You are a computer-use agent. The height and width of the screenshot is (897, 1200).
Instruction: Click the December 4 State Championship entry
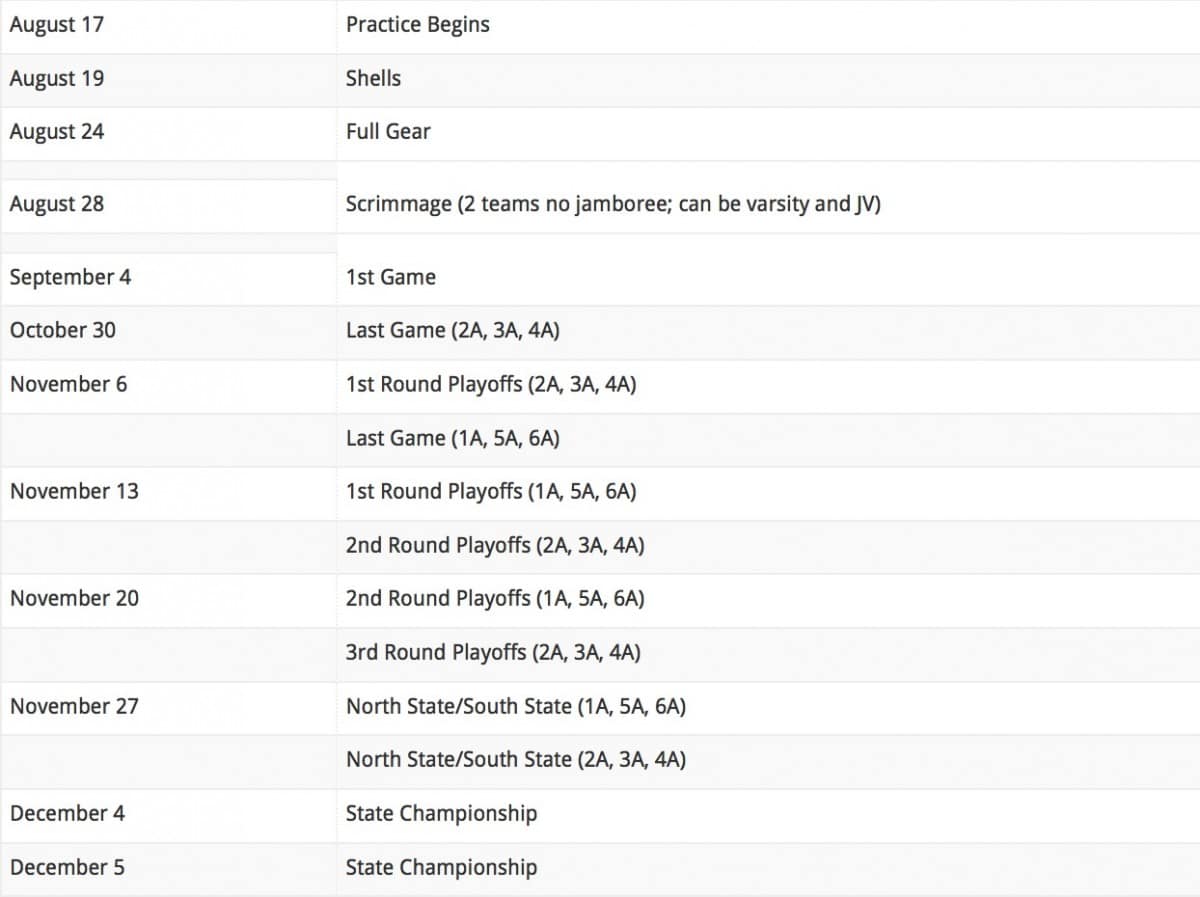[x=441, y=813]
